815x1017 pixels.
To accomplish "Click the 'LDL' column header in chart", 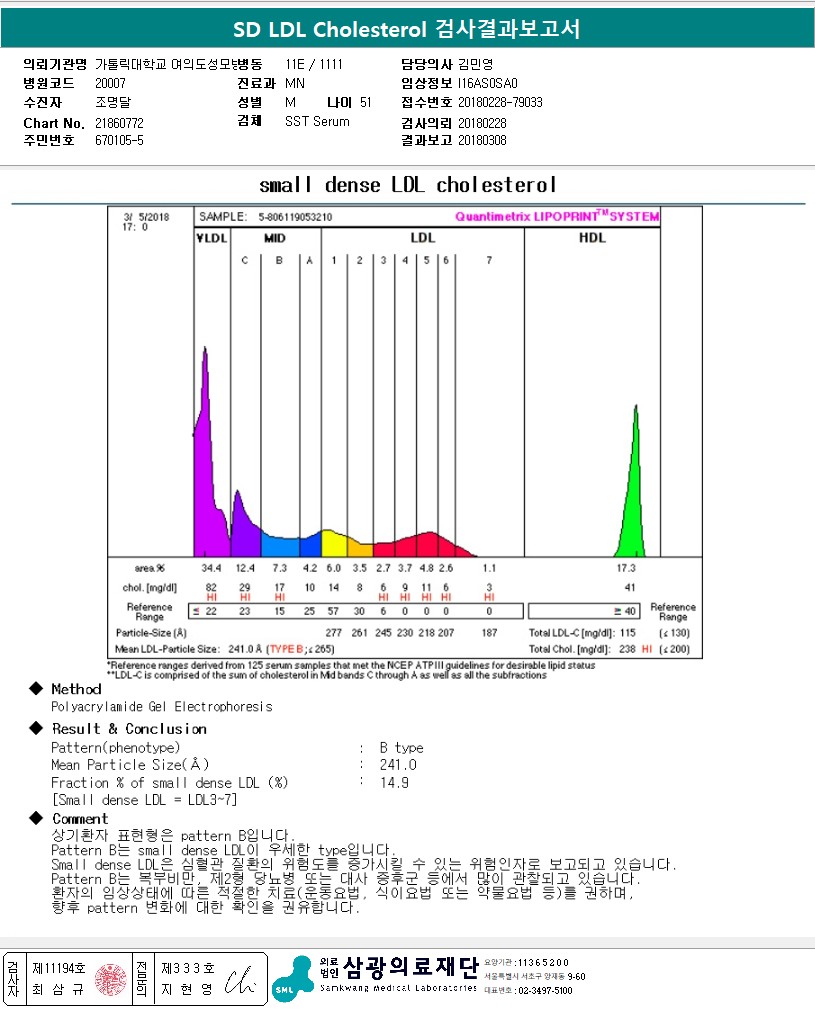I will [423, 238].
